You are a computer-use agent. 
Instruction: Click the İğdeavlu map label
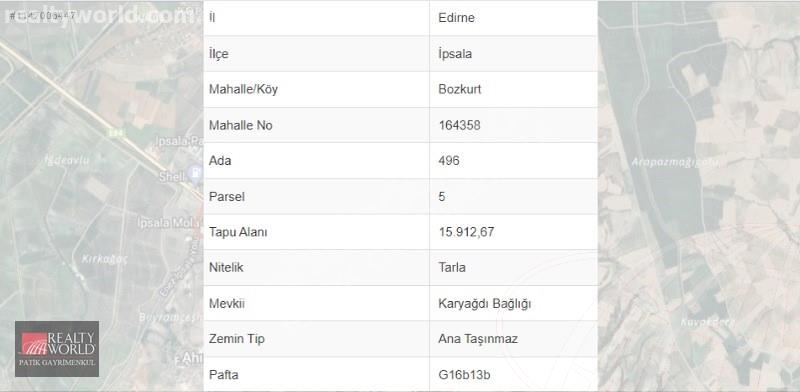[x=67, y=160]
